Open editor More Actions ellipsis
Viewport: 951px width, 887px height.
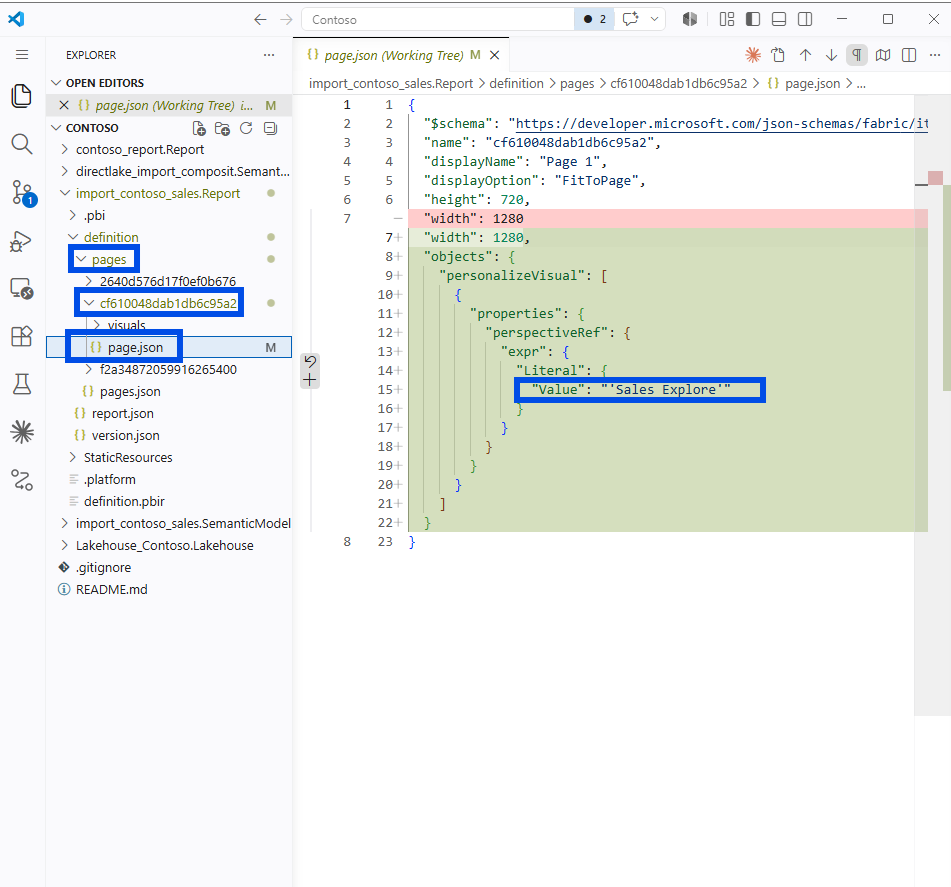point(935,55)
